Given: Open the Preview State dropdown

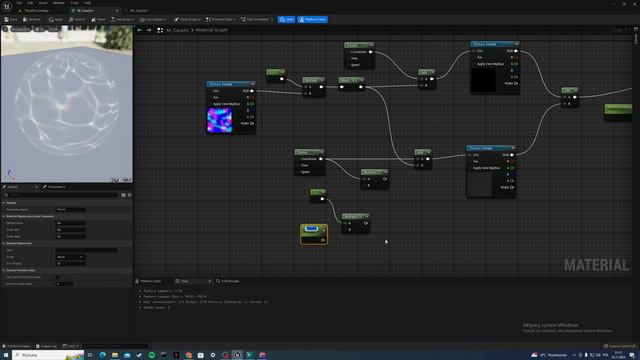Looking at the screenshot, I should coord(221,20).
